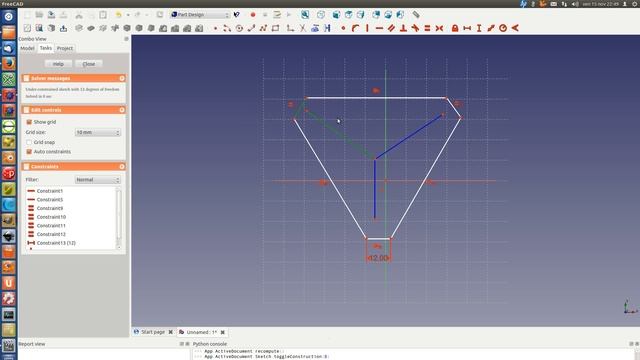This screenshot has height=360, width=640.
Task: Switch to the Model tab
Action: 27,48
